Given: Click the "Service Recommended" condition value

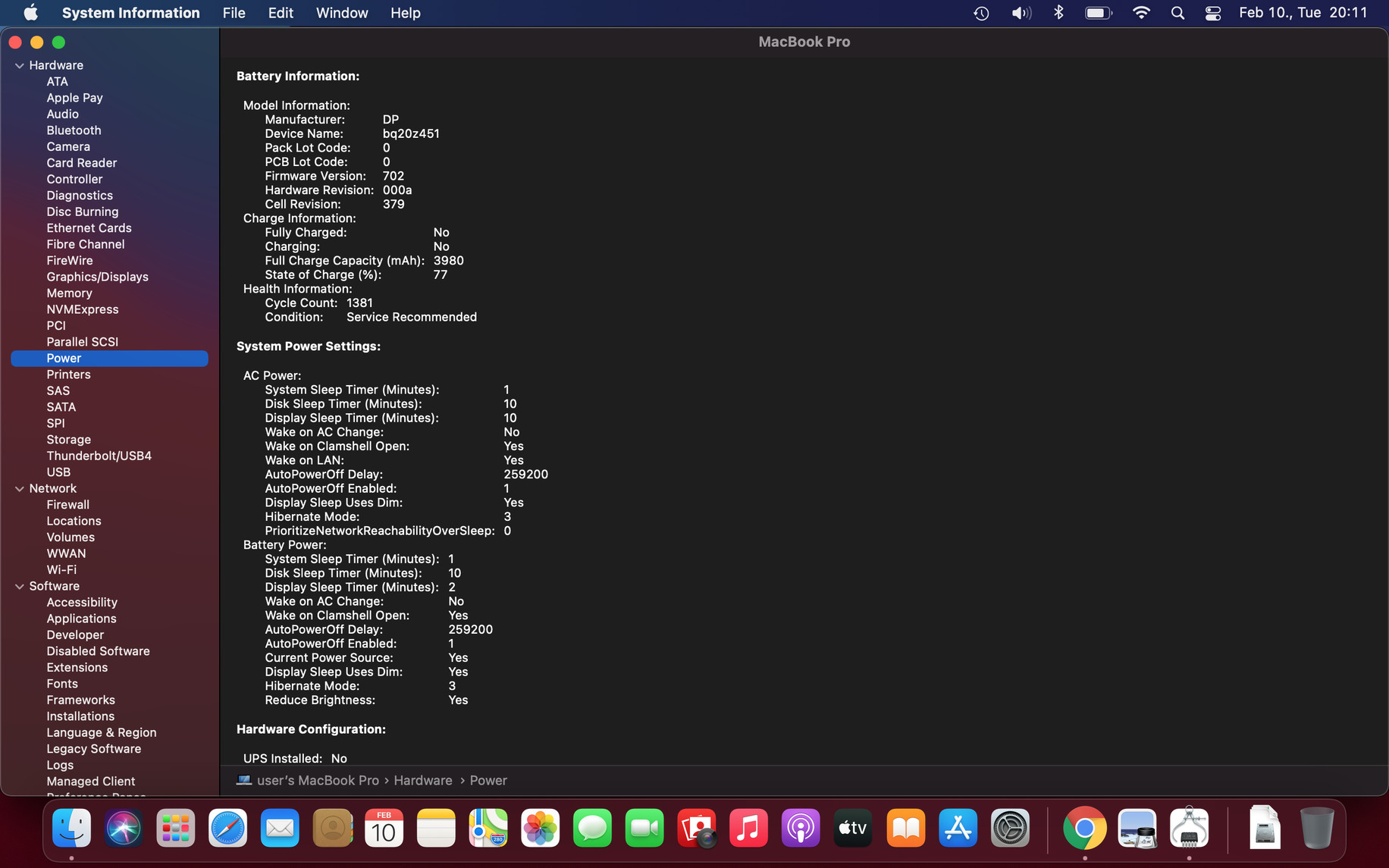Looking at the screenshot, I should coord(412,317).
